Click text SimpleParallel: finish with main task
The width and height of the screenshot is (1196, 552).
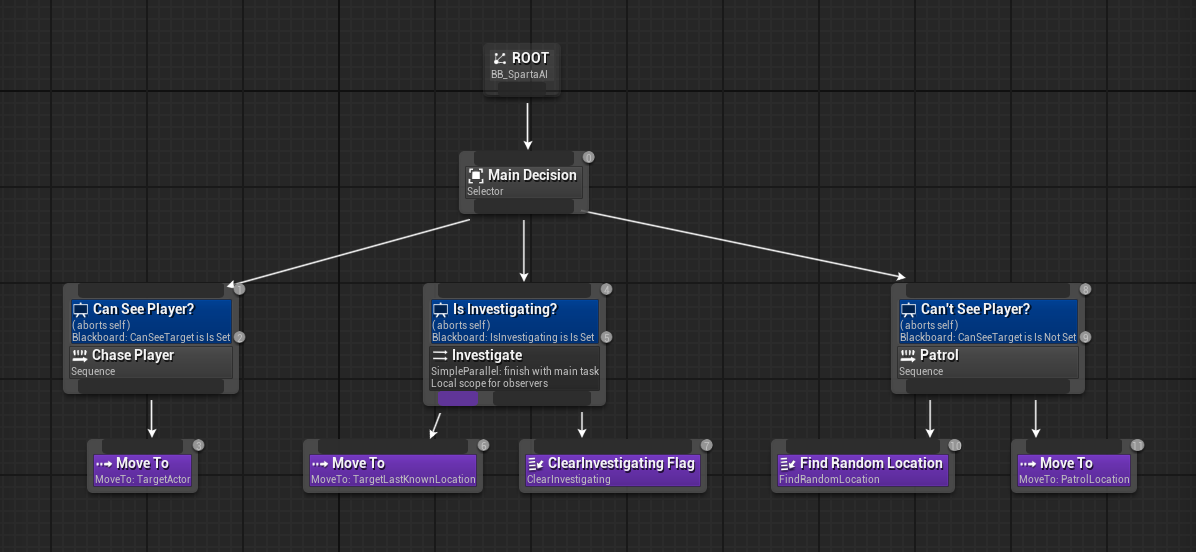tap(515, 371)
